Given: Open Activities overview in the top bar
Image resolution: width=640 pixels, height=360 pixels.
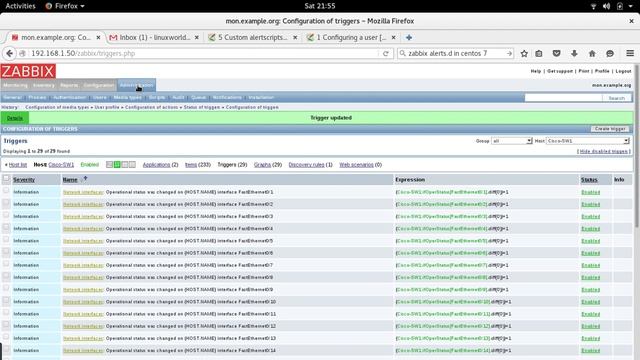Looking at the screenshot, I should click(20, 6).
